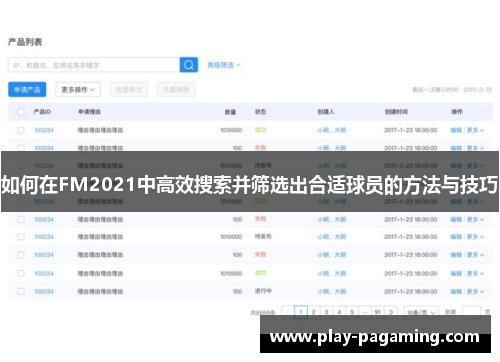Expand 更多 in the 进行中 row
This screenshot has width=500, height=362.
[475, 291]
